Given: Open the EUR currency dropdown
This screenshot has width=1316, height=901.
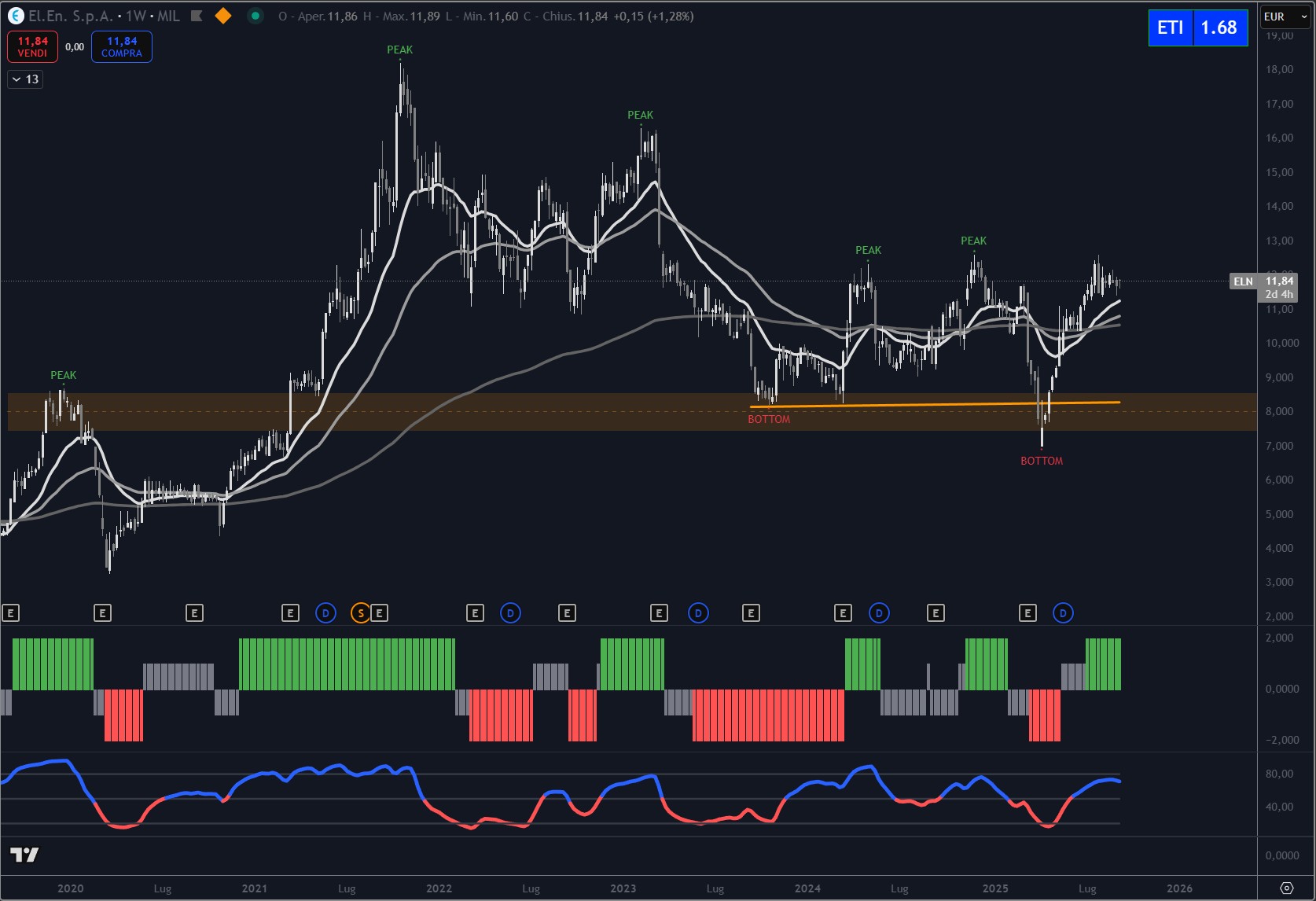Looking at the screenshot, I should click(x=1285, y=17).
